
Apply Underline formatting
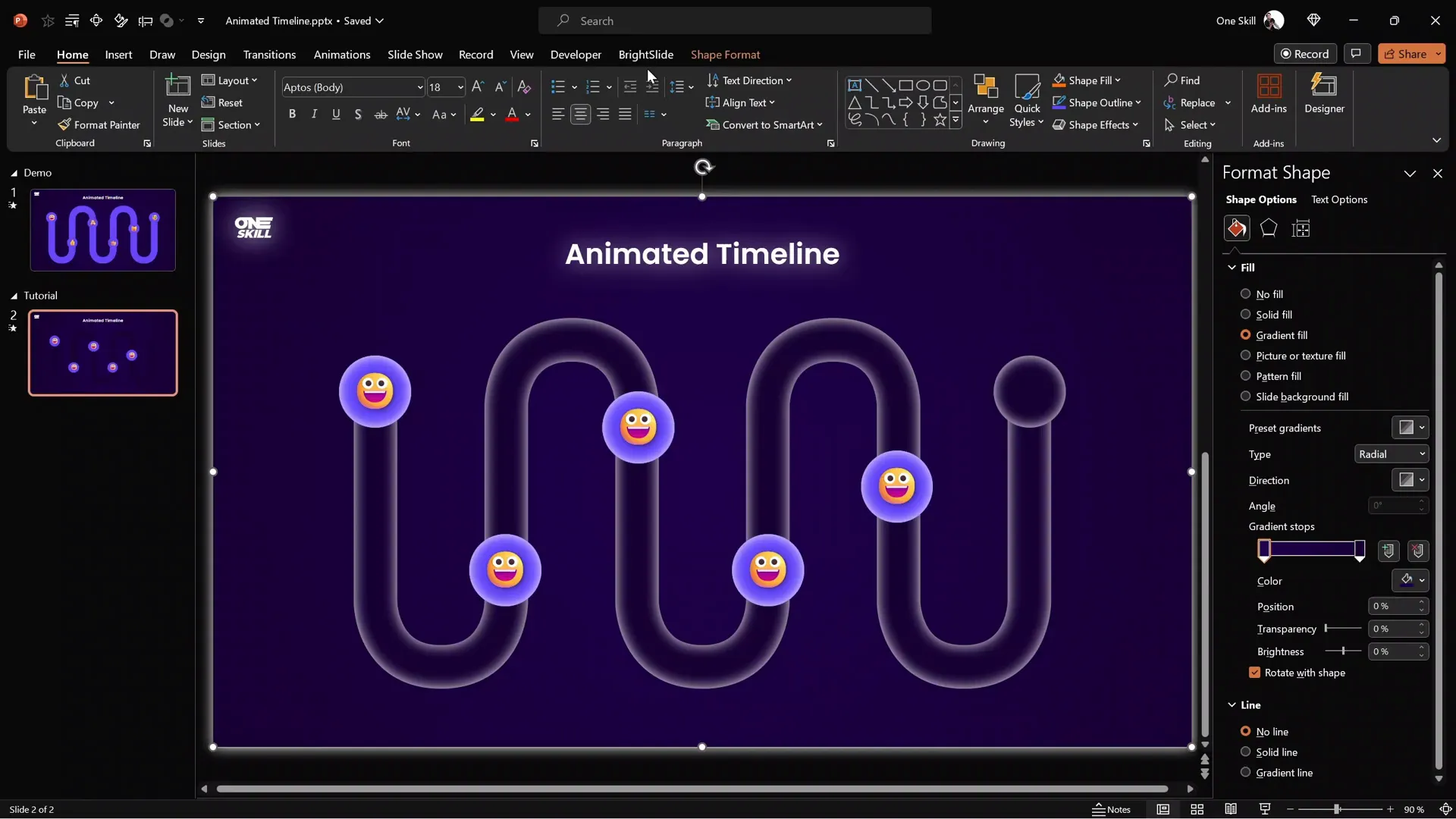pyautogui.click(x=336, y=115)
